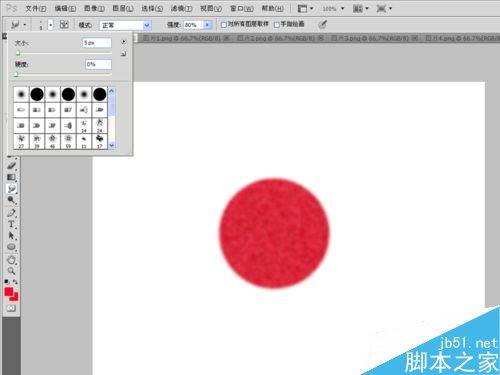Viewport: 500px width, 375px height.
Task: Click brush list scroll up arrow
Action: 112,91
